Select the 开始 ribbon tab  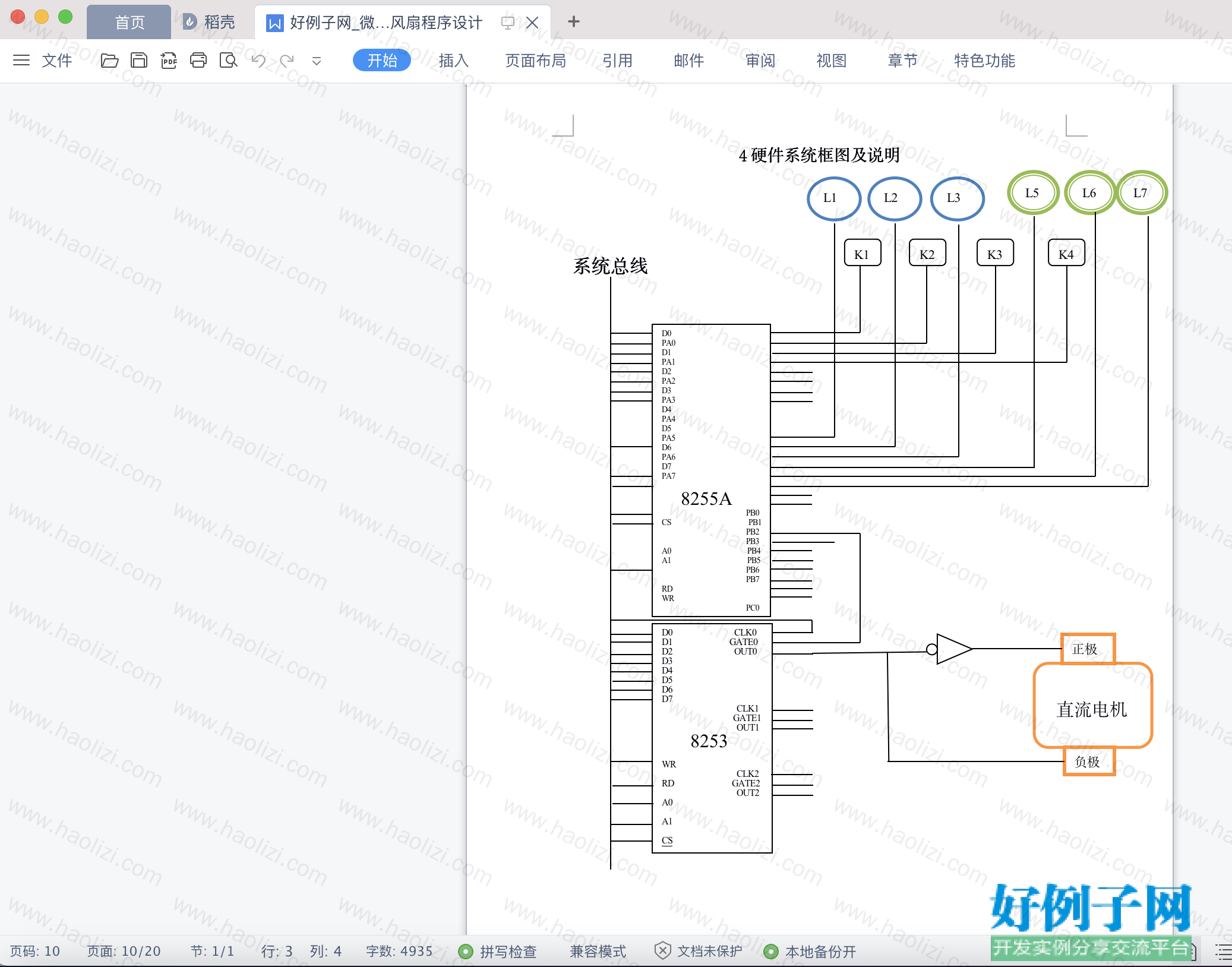pyautogui.click(x=382, y=60)
